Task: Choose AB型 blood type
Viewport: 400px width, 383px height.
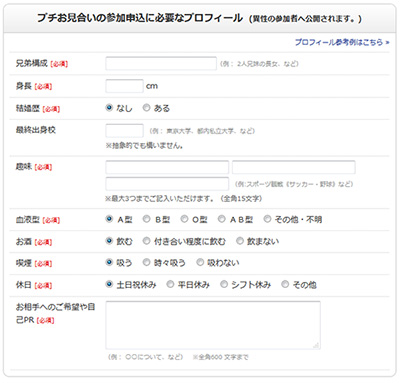Action: click(x=222, y=219)
